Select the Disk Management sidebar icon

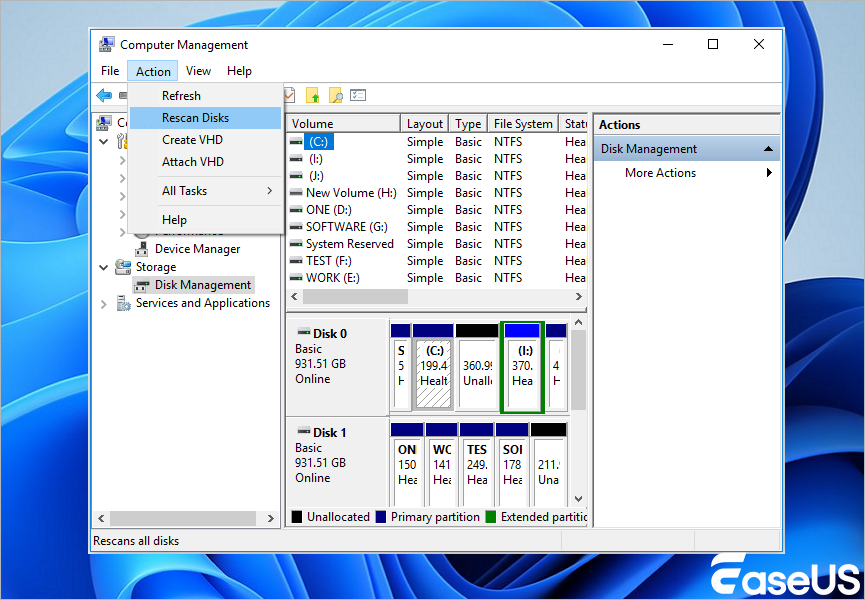point(140,285)
